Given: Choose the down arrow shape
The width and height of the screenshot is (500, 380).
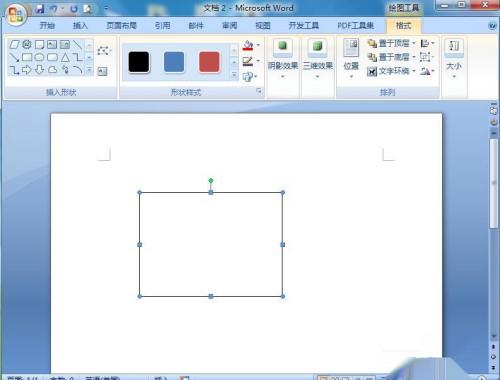Looking at the screenshot, I should pos(40,70).
